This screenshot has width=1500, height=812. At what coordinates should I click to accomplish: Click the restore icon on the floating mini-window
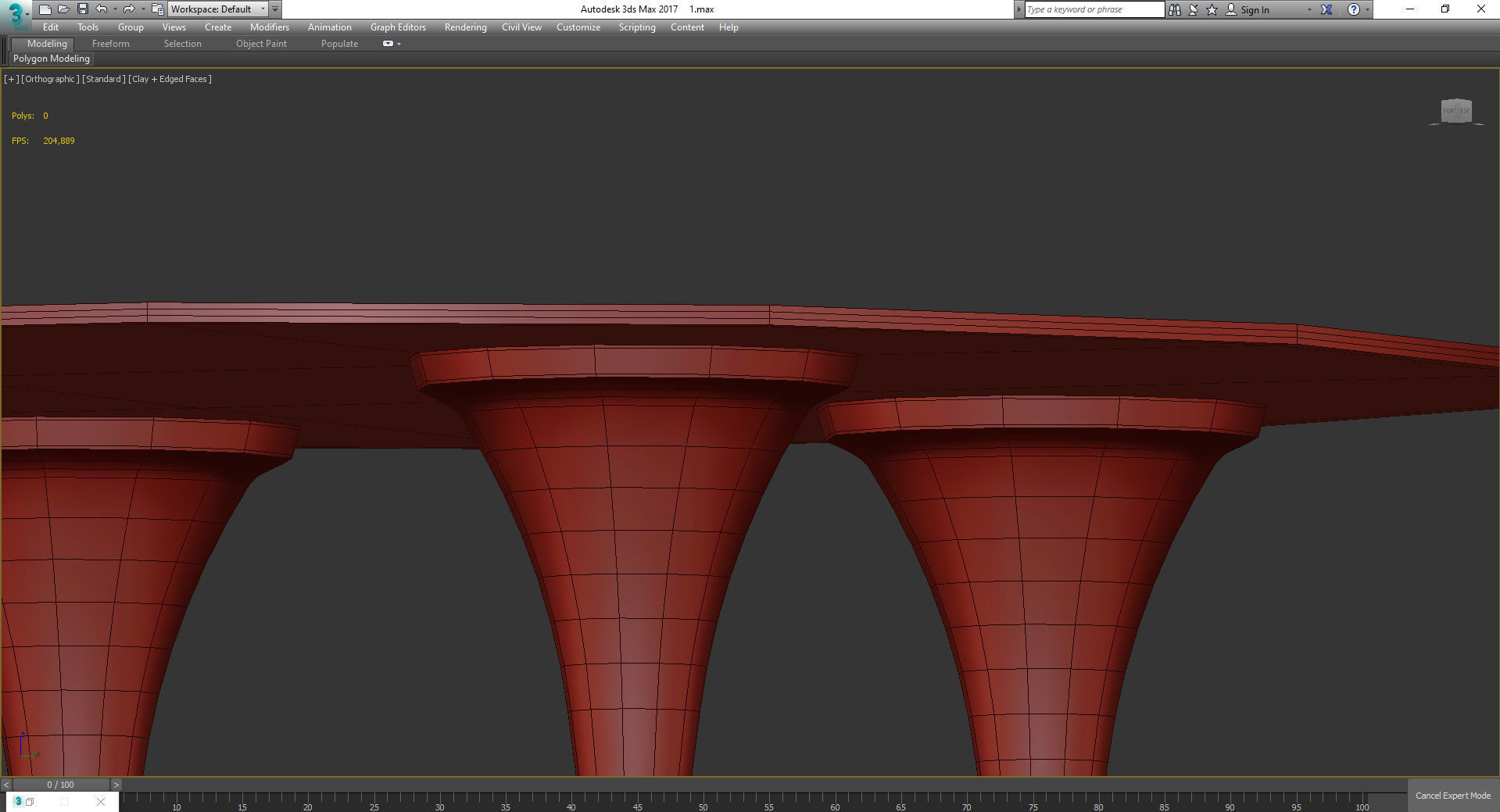30,802
